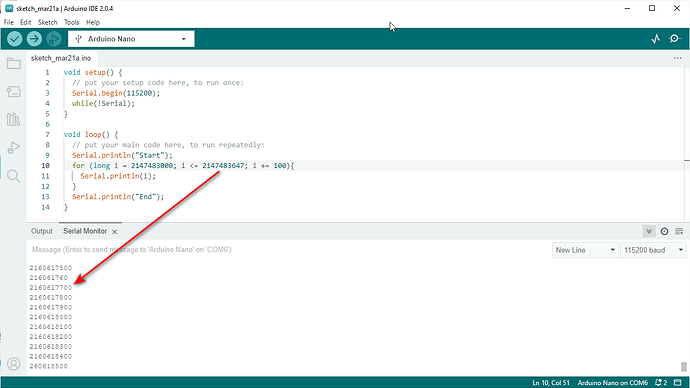The width and height of the screenshot is (690, 388).
Task: Click the Verify checkmark button
Action: [x=15, y=39]
